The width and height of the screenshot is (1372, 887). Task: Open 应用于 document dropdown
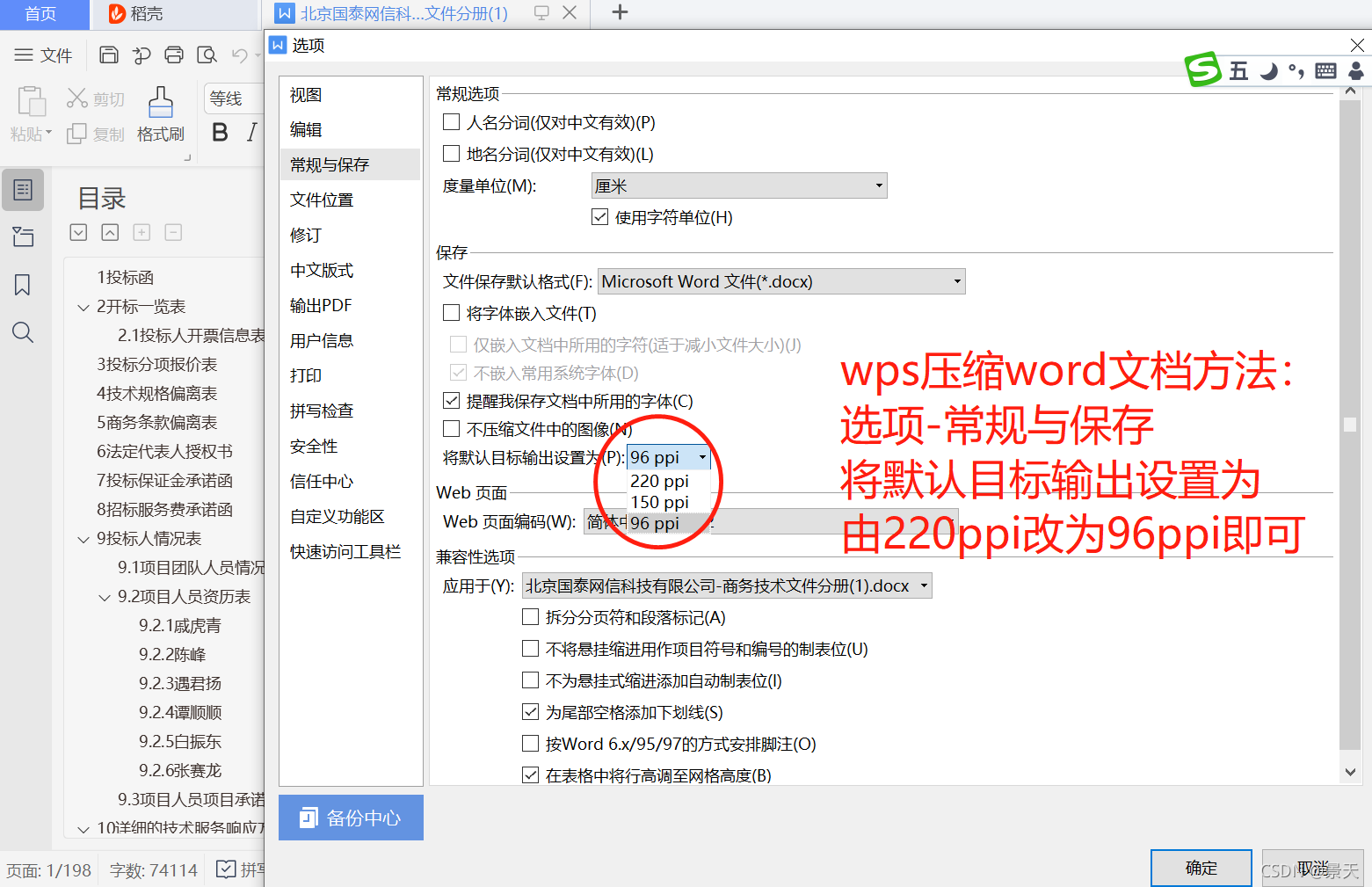[x=727, y=585]
